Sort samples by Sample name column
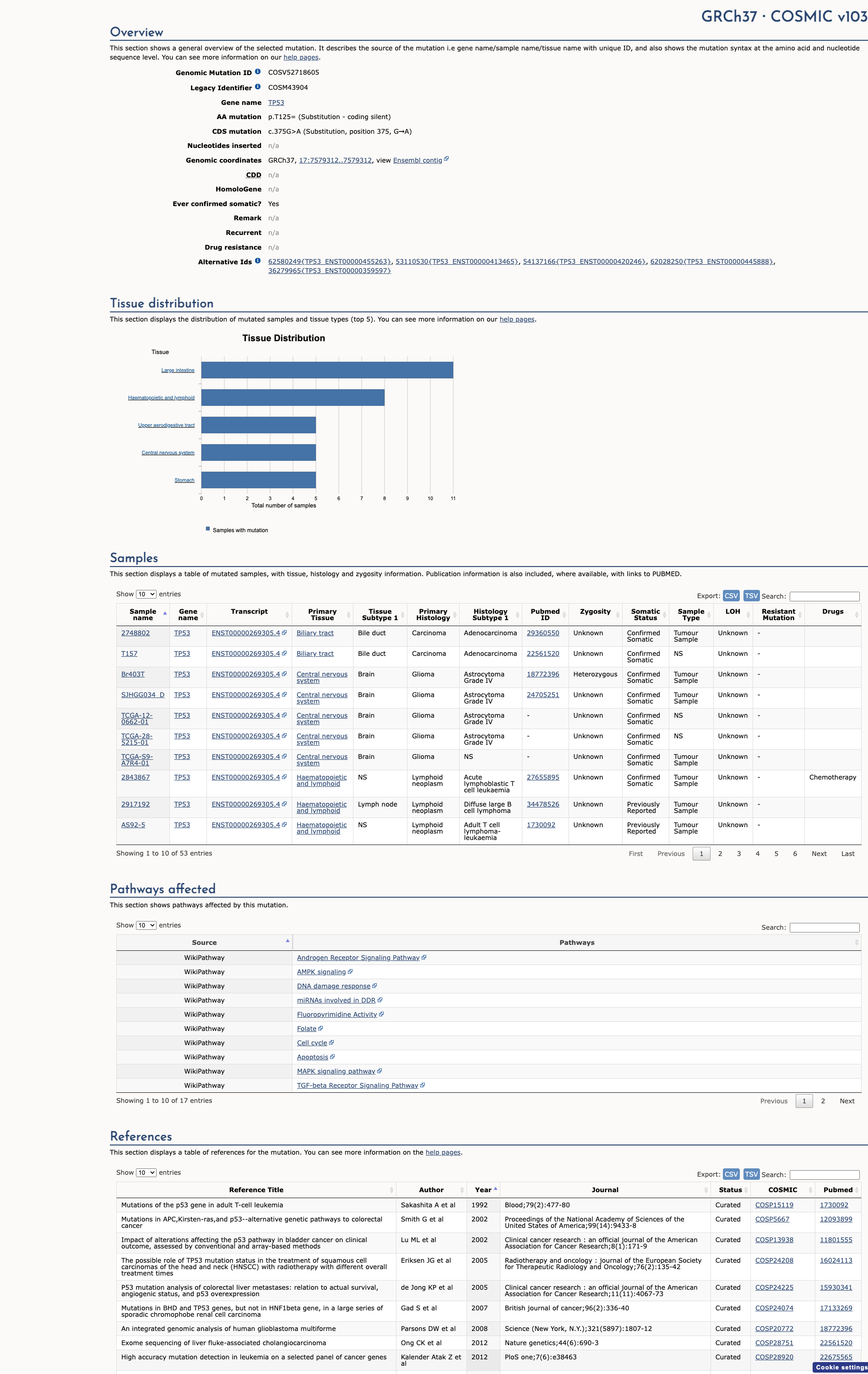Viewport: 868px width, 1374px height. click(142, 615)
